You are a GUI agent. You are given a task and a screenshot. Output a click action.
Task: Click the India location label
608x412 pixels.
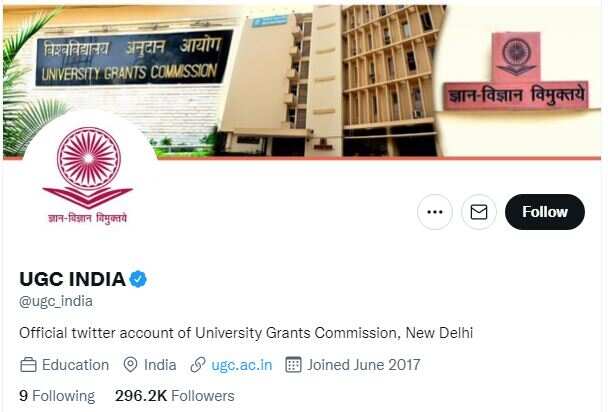click(x=160, y=365)
